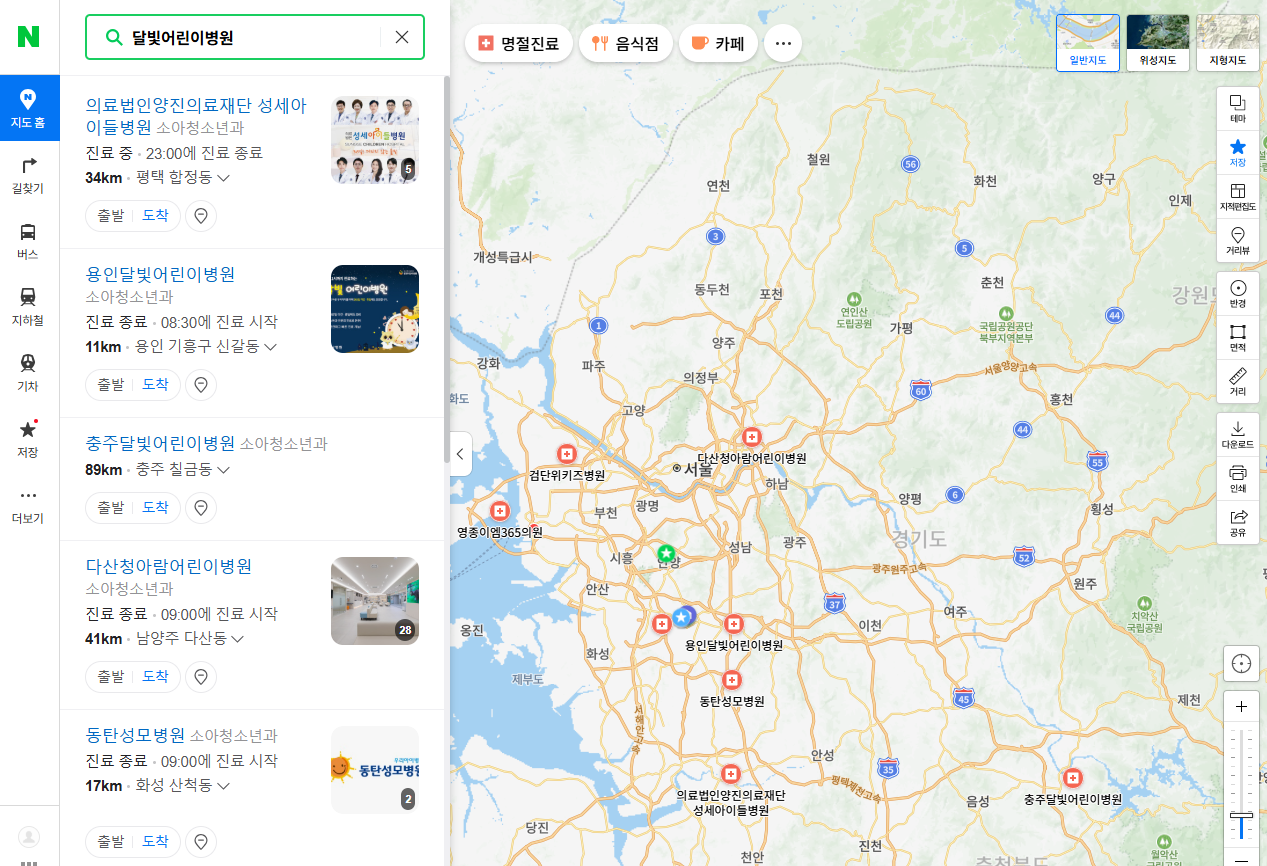
Task: Switch to 위성지도 satellite map
Action: tap(1158, 43)
